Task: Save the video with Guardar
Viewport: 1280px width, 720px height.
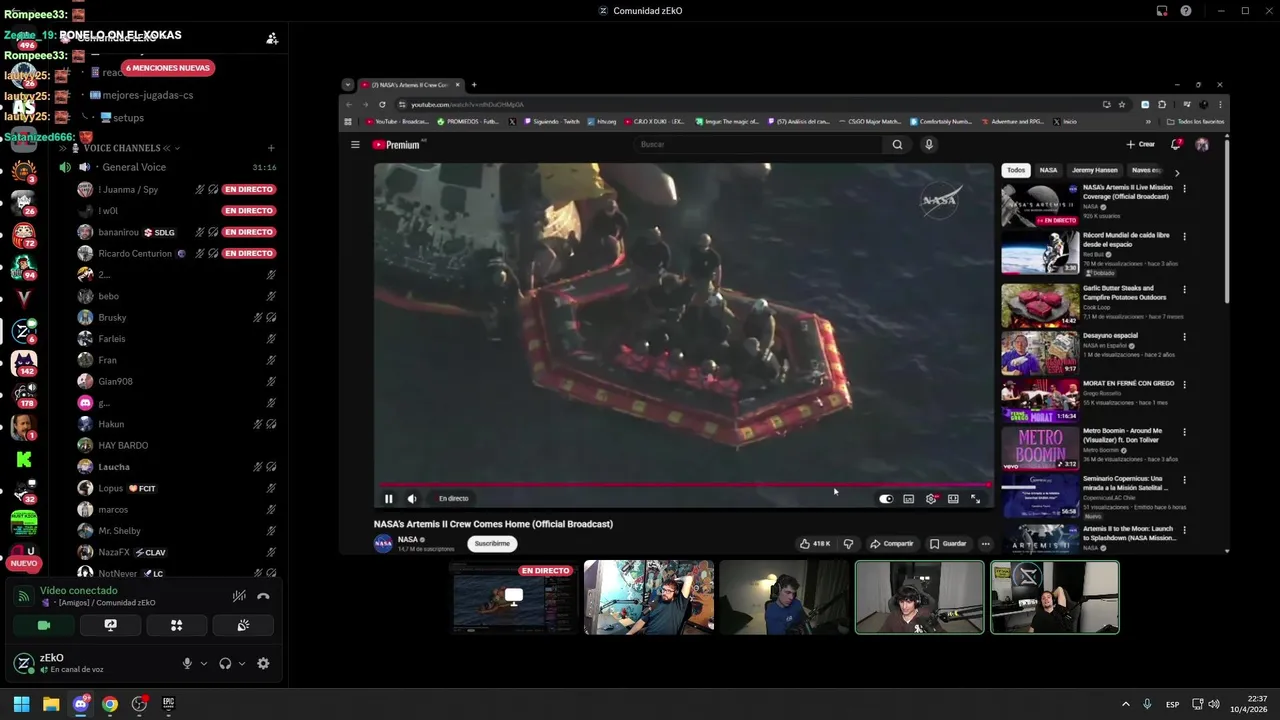Action: click(948, 544)
